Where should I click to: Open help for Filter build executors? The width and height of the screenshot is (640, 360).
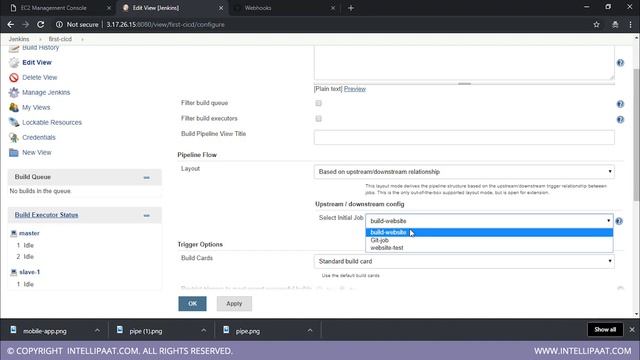pyautogui.click(x=620, y=120)
